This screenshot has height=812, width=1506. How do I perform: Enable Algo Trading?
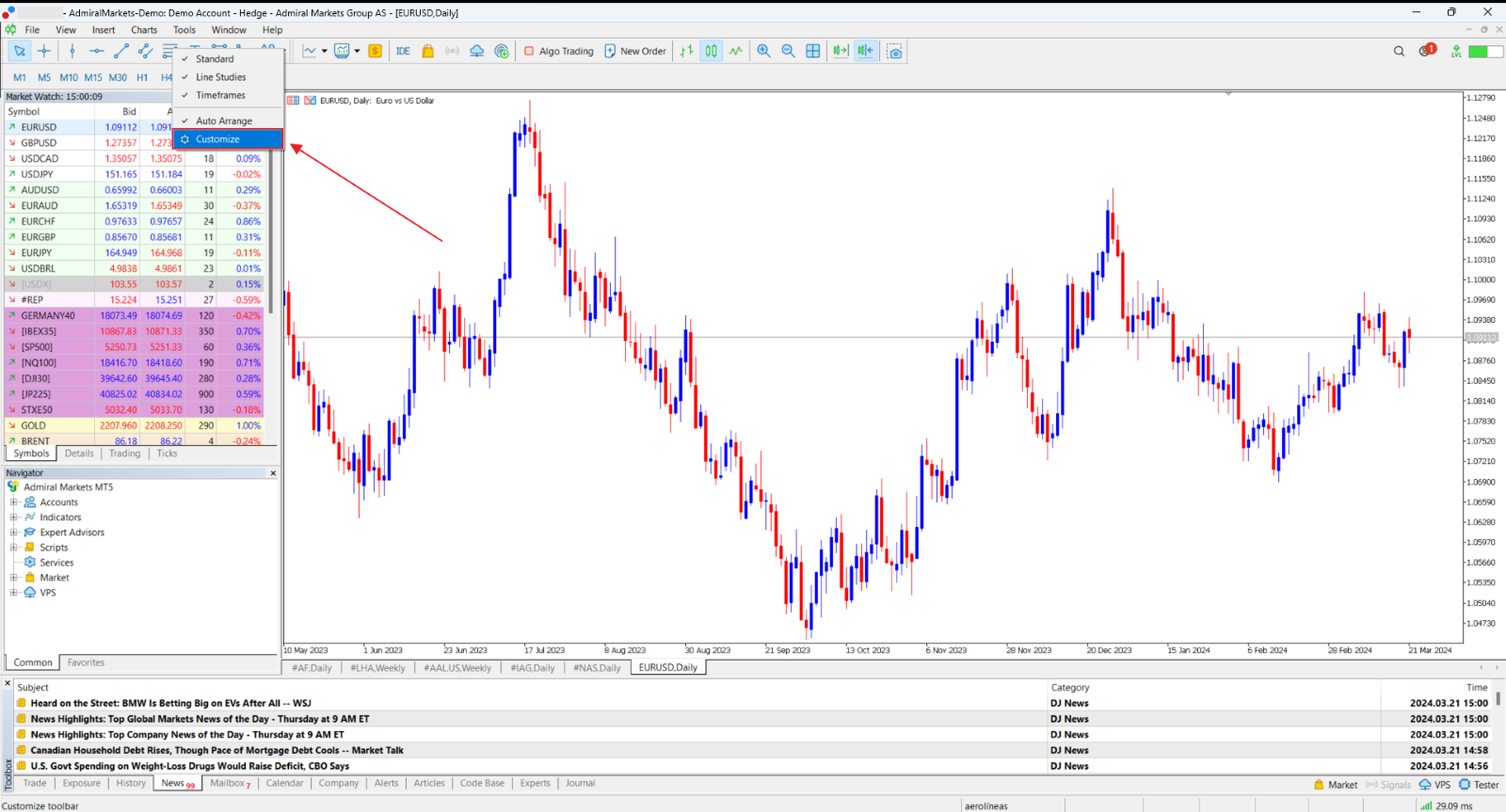558,51
